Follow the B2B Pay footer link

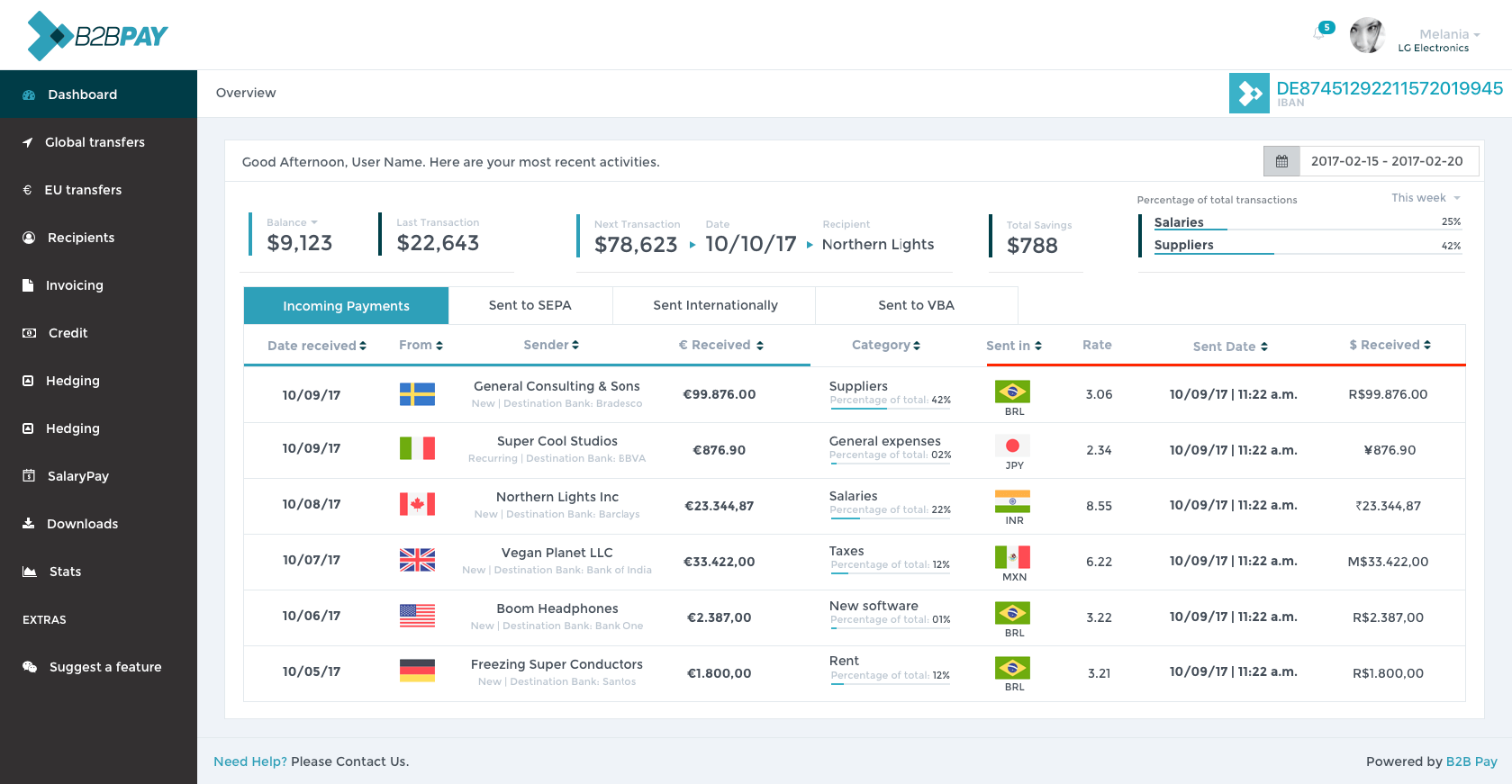(1471, 761)
